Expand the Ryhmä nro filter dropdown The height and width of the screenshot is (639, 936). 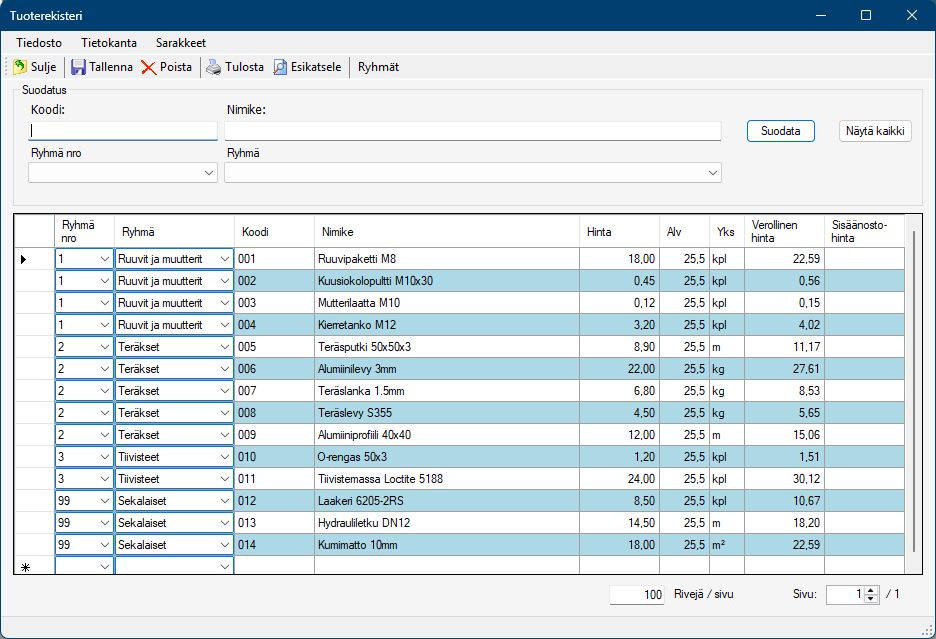tap(209, 173)
